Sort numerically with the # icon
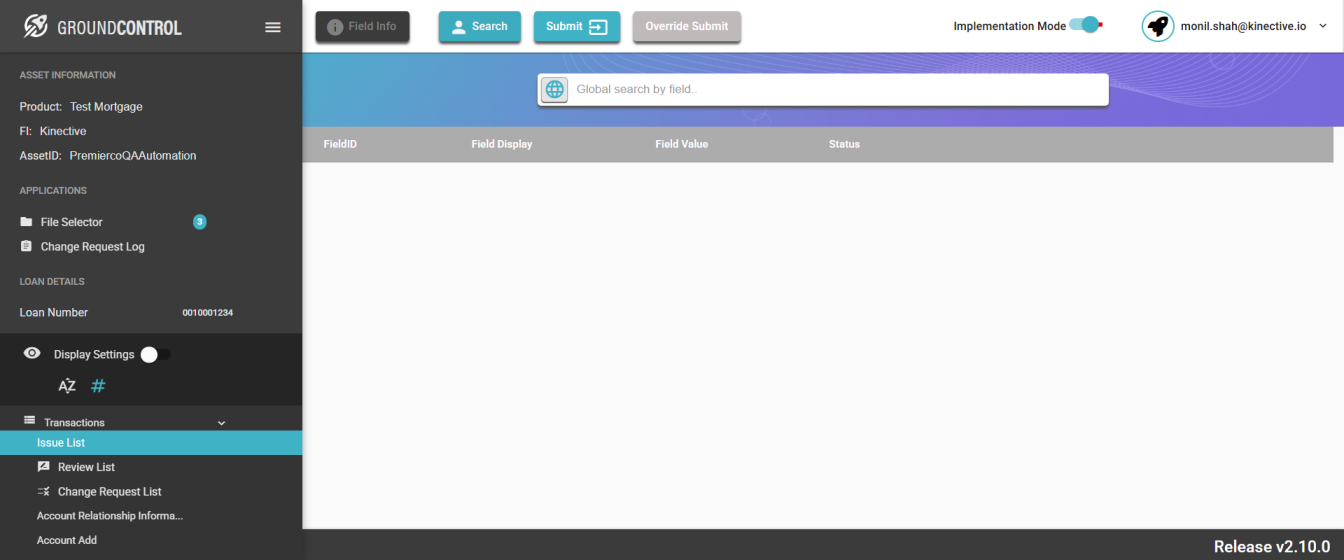This screenshot has height=560, width=1344. (98, 386)
